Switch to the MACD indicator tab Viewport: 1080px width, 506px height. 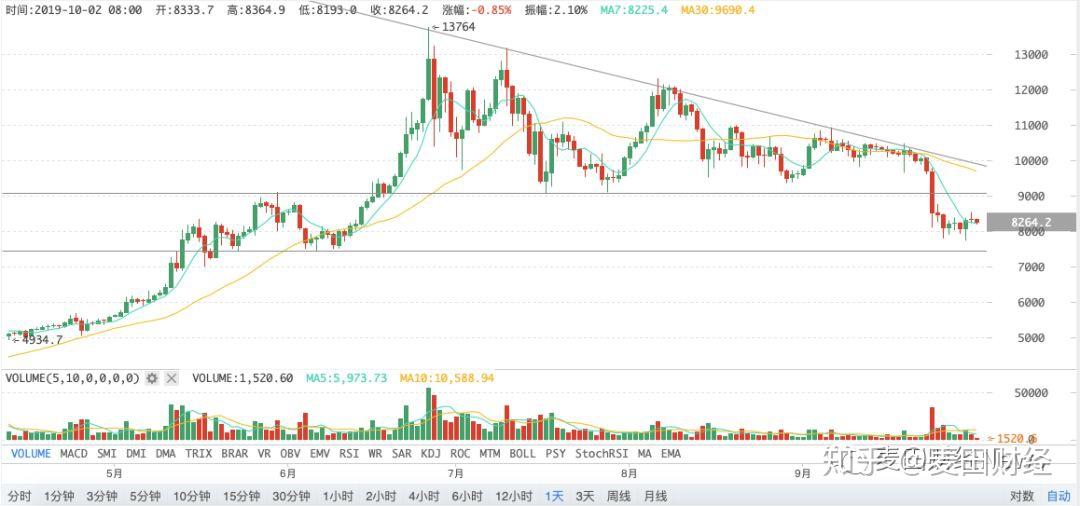(x=74, y=454)
